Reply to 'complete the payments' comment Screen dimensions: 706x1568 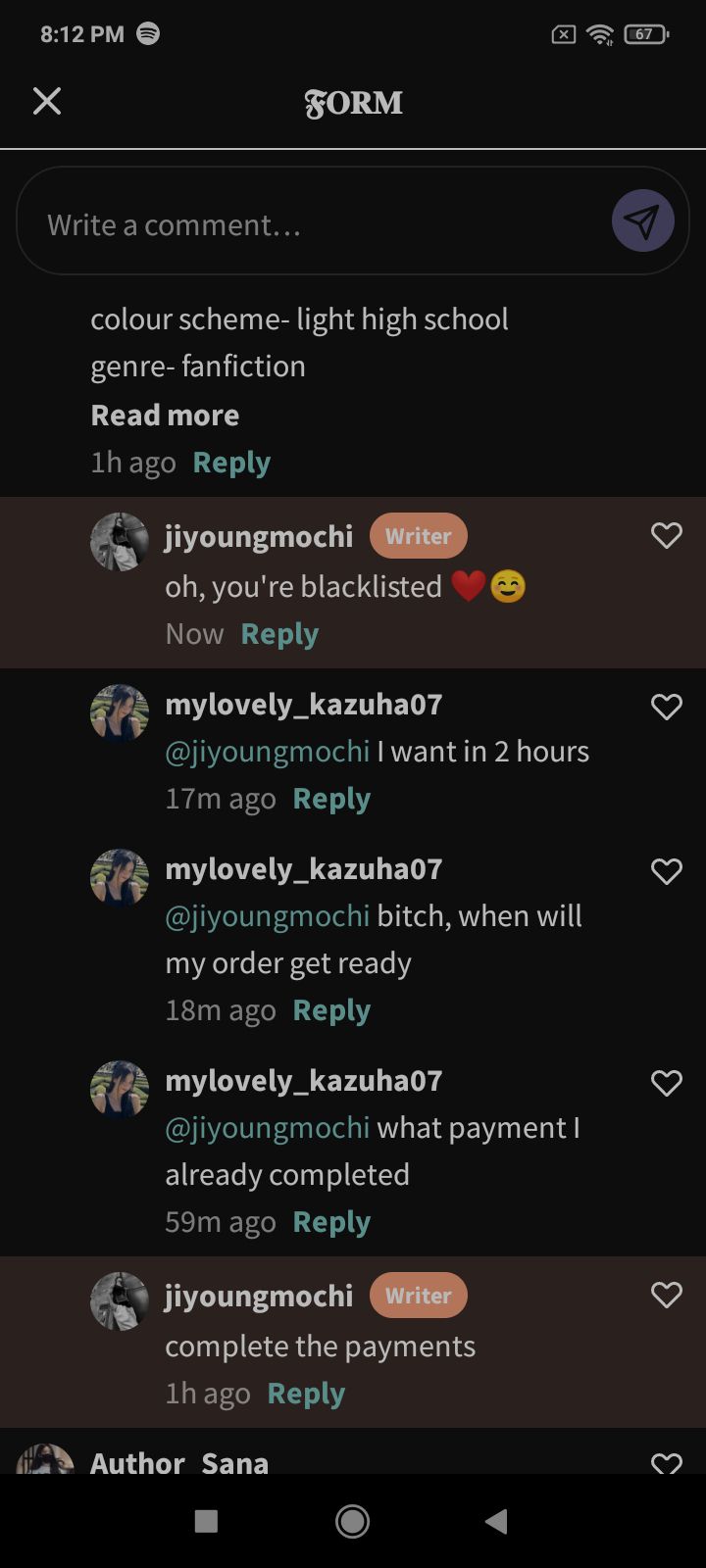pos(306,1394)
